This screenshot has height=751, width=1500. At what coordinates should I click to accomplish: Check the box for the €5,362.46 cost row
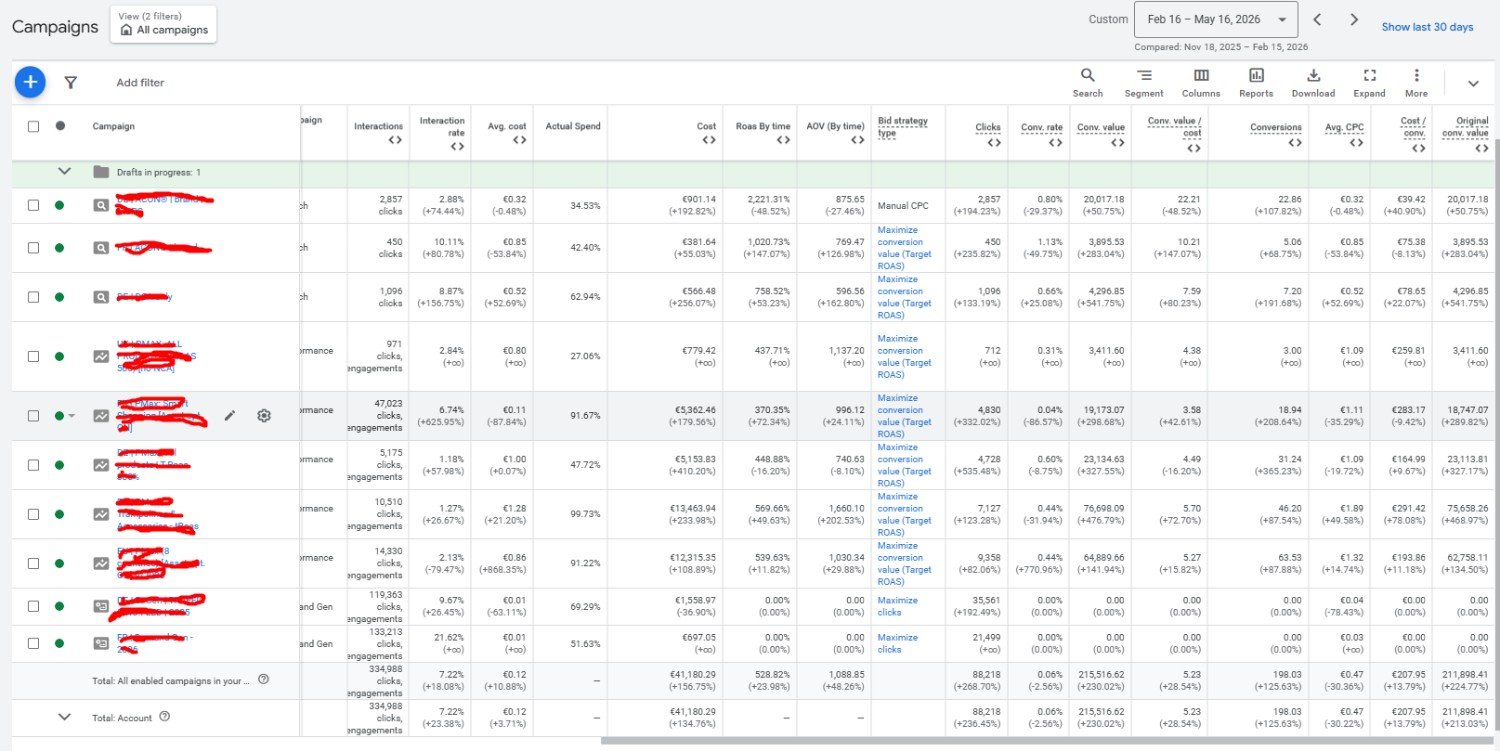[x=33, y=415]
